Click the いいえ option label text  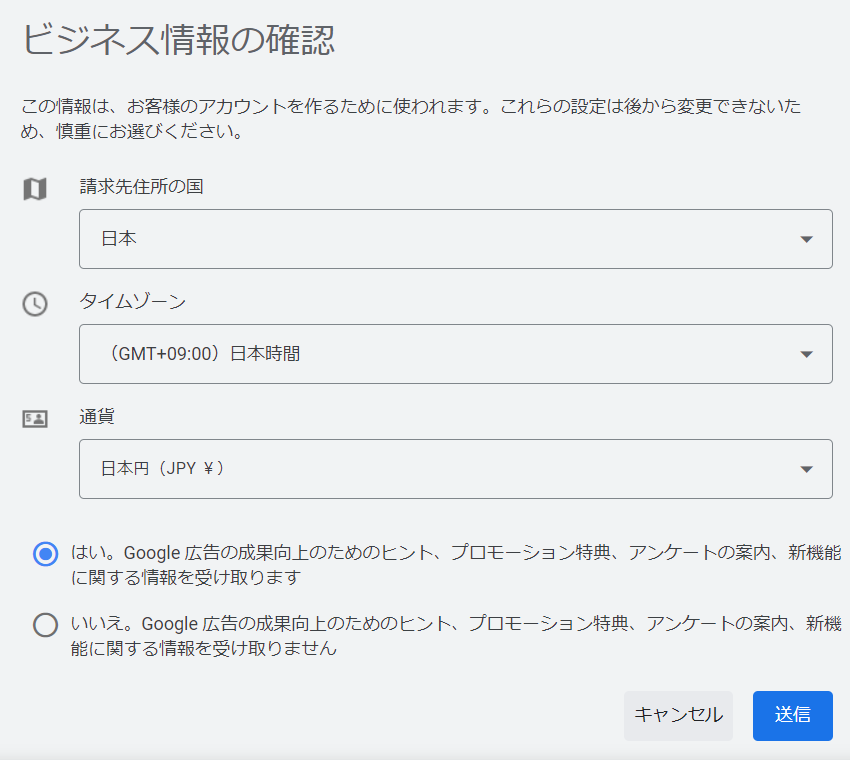click(x=456, y=636)
